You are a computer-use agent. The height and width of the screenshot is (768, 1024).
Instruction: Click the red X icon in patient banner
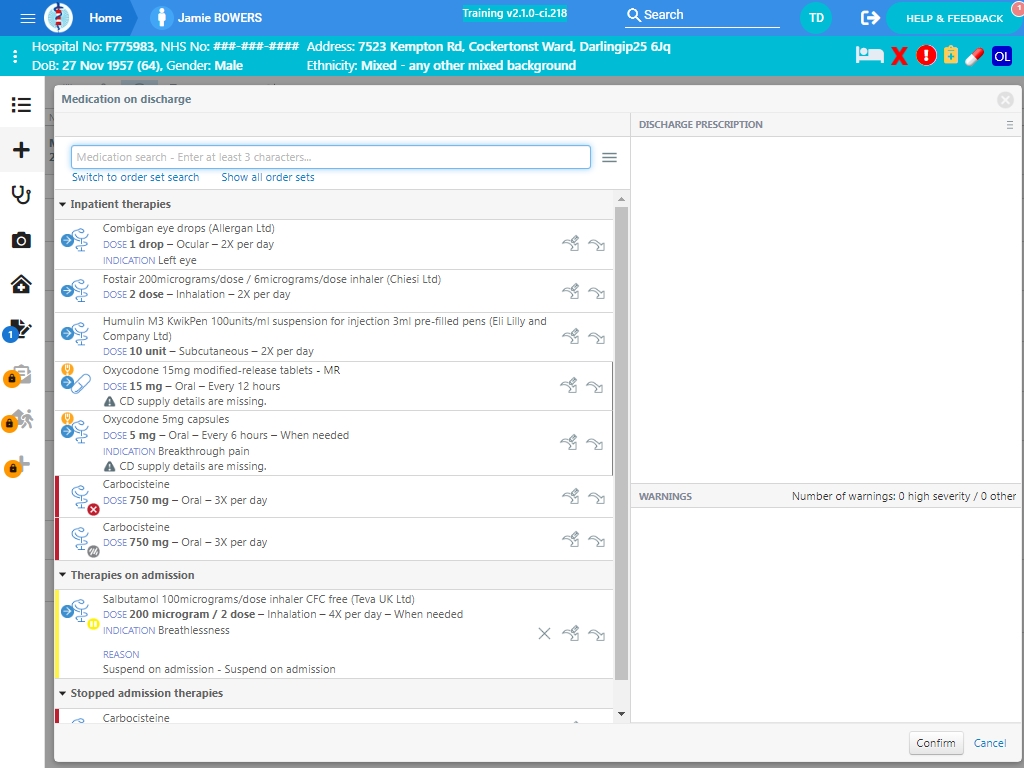coord(899,56)
